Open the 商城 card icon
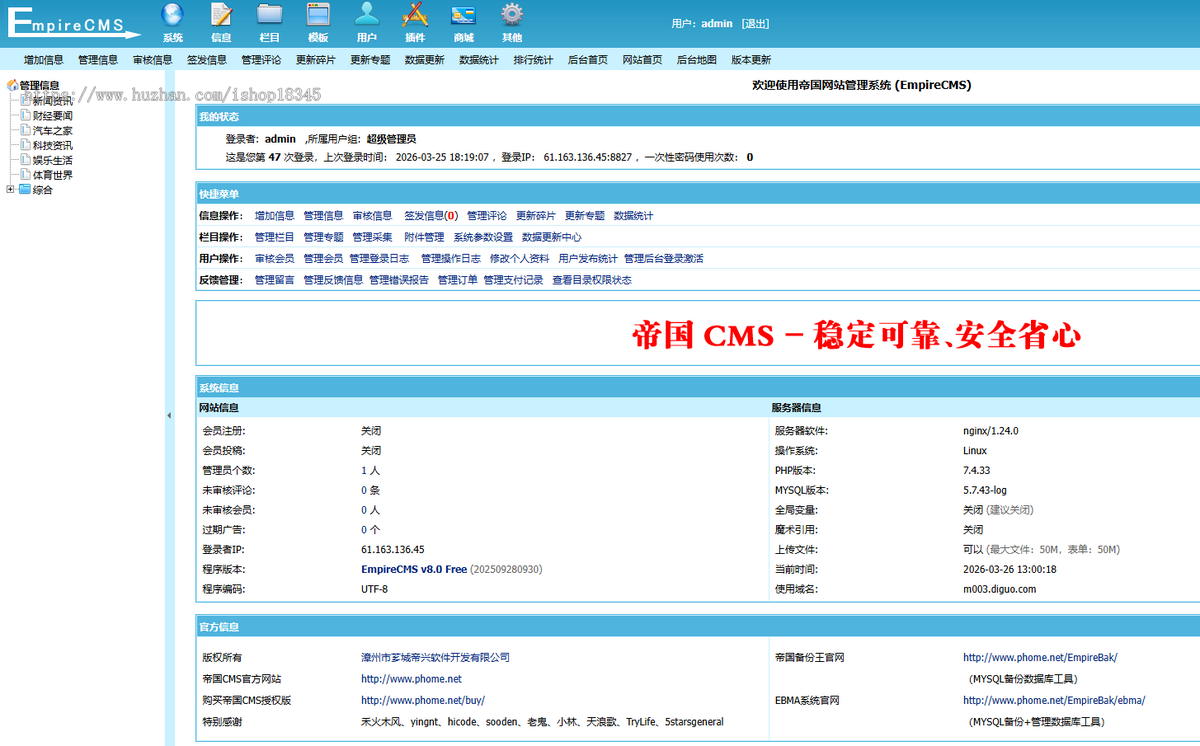 click(x=463, y=14)
